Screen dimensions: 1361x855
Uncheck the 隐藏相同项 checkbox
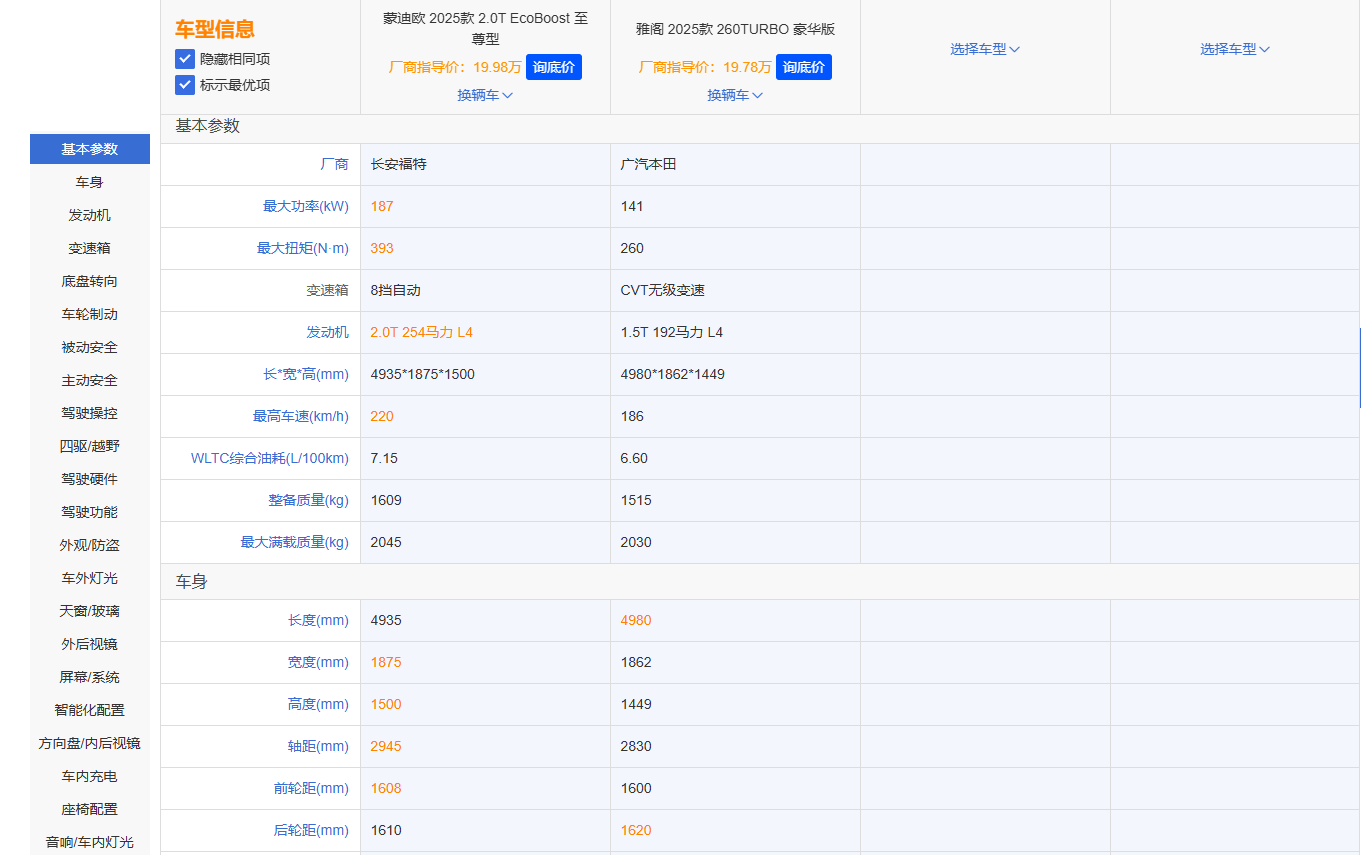coord(185,59)
